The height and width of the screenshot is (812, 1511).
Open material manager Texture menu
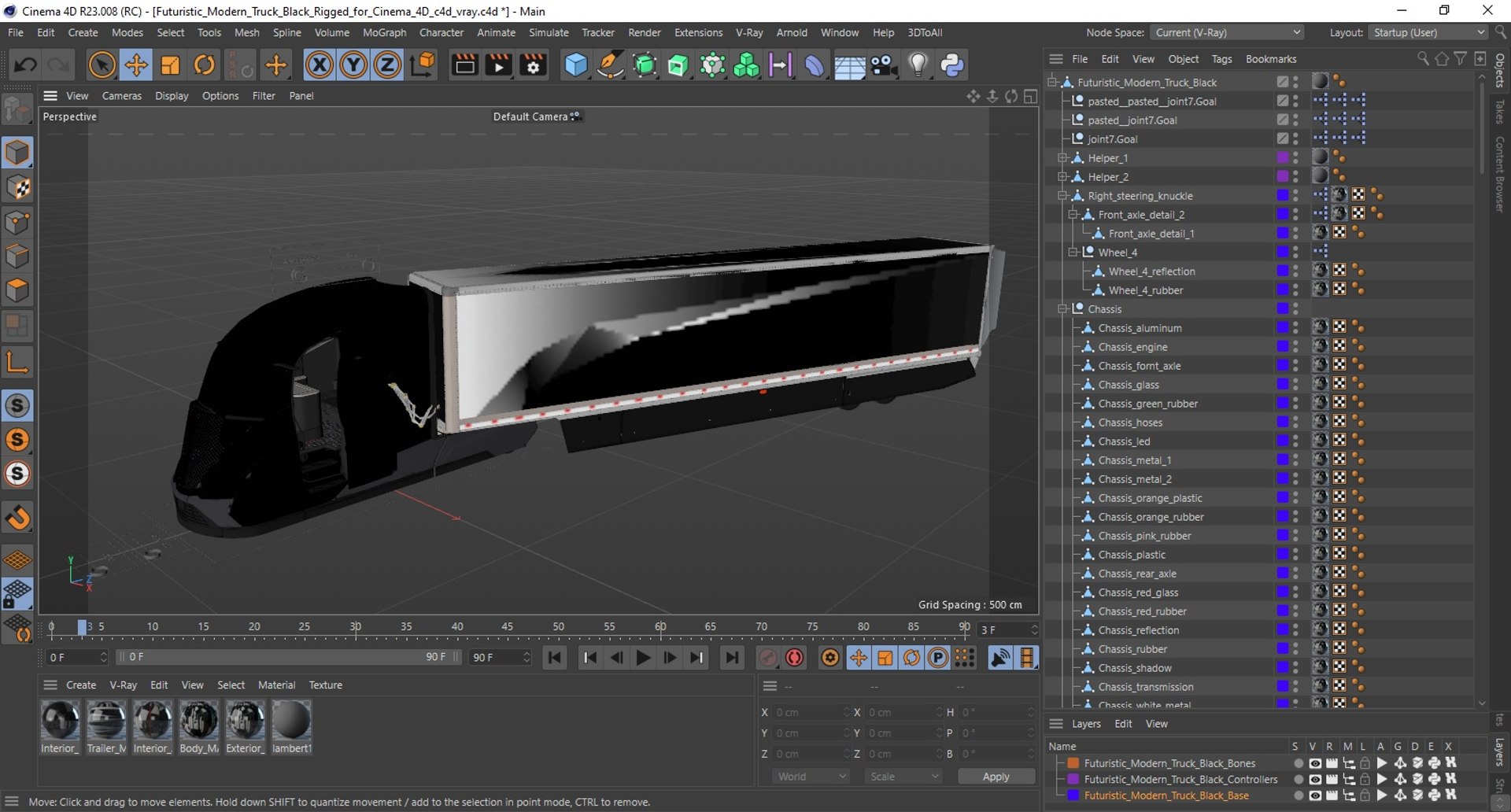coord(326,685)
